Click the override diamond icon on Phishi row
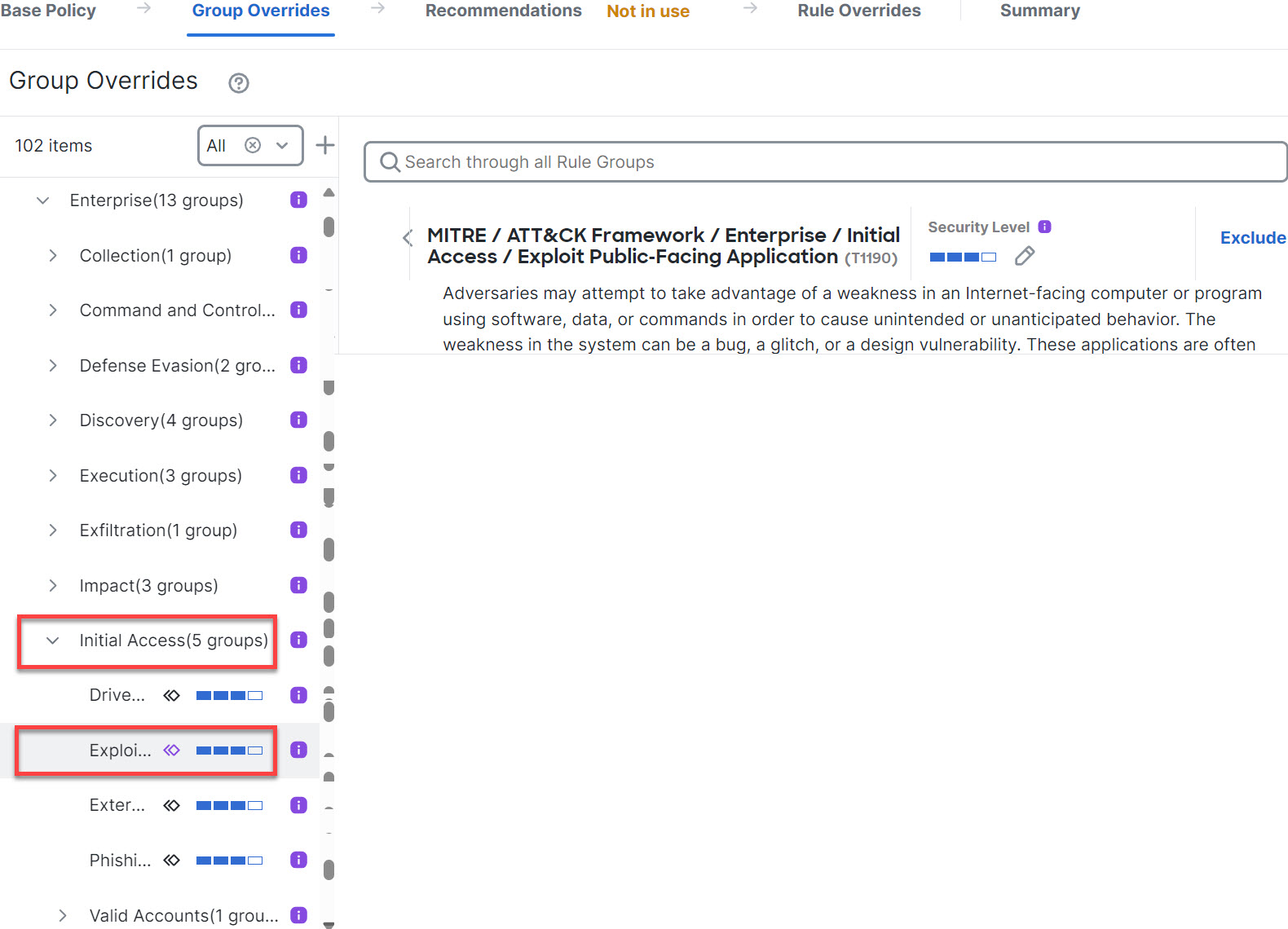 coord(171,861)
